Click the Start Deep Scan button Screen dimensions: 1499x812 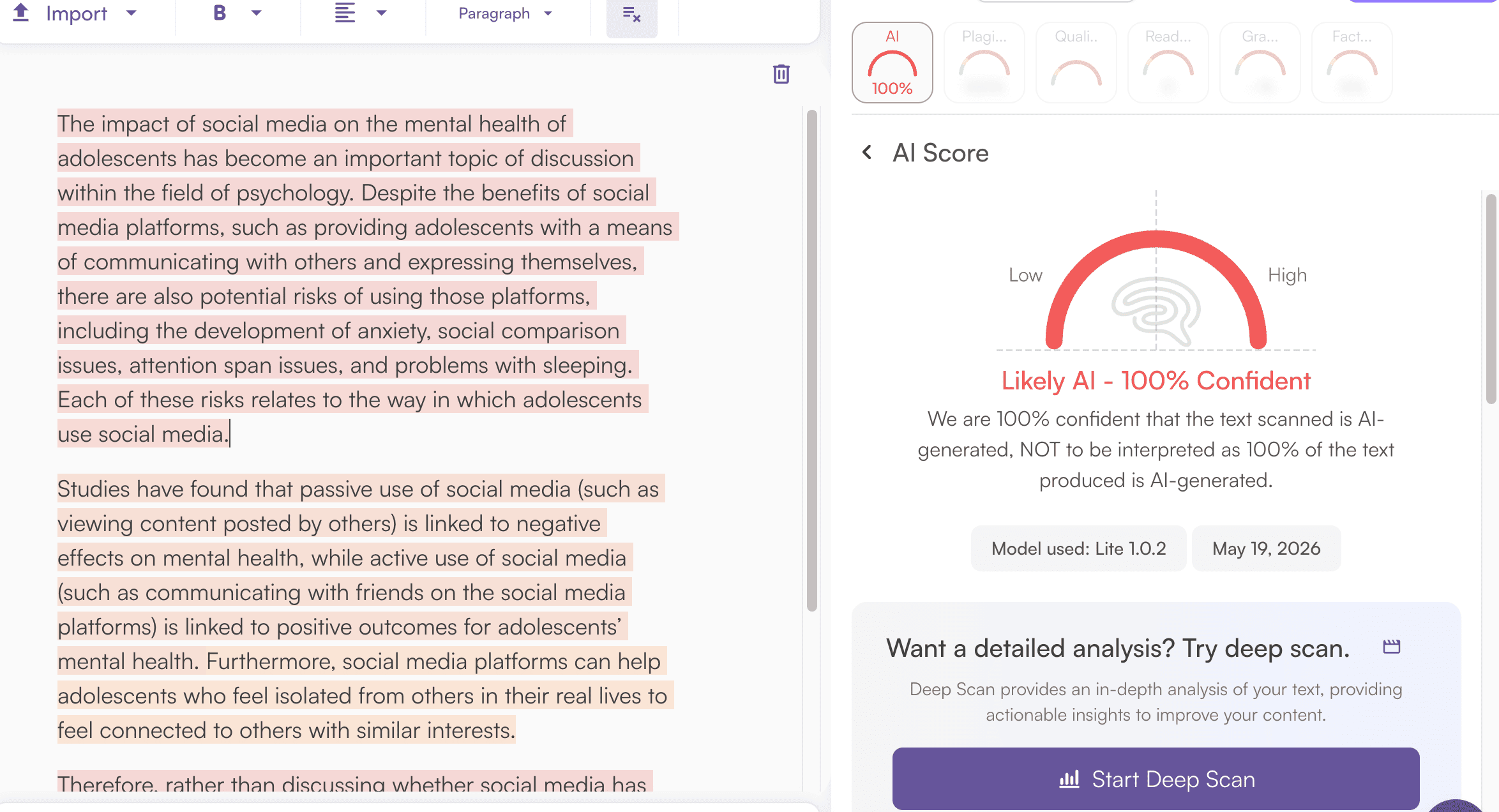[1156, 779]
